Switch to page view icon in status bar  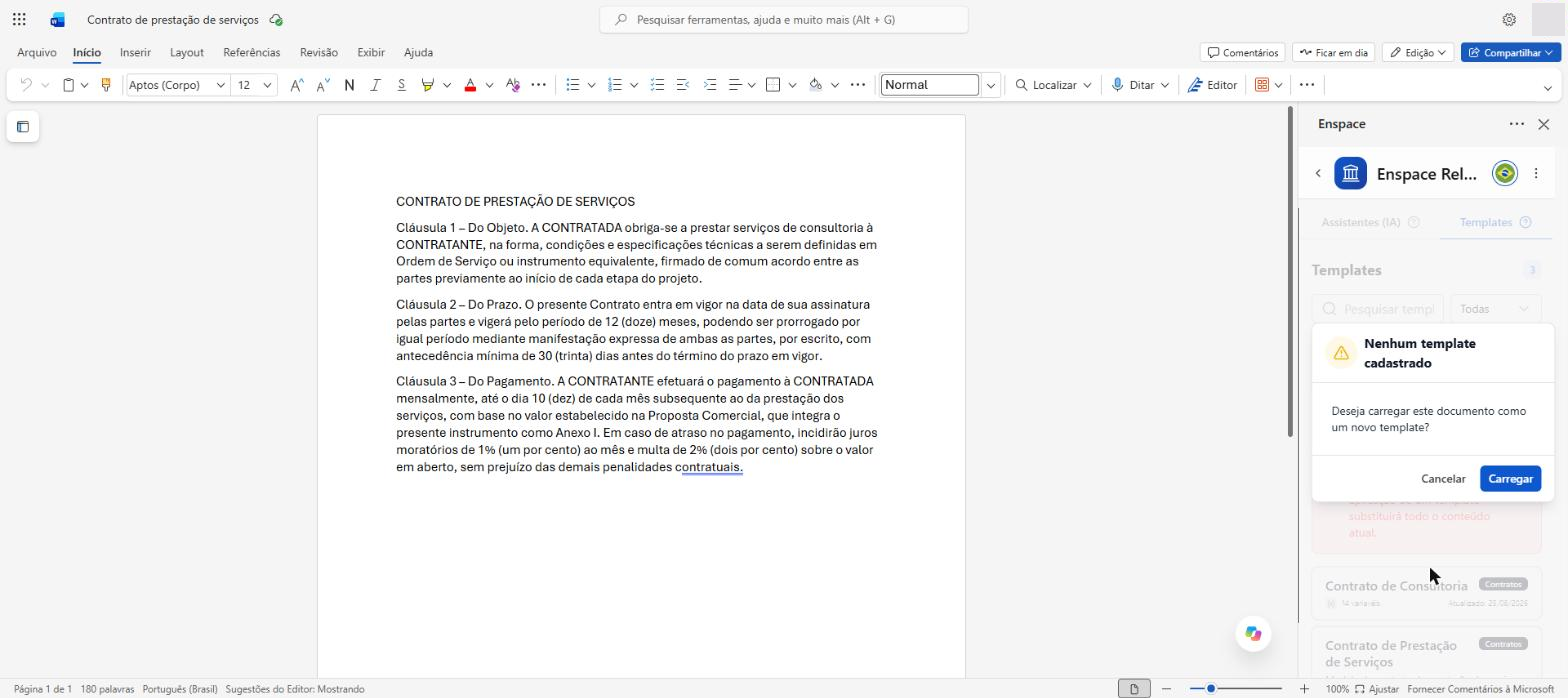tap(1134, 689)
